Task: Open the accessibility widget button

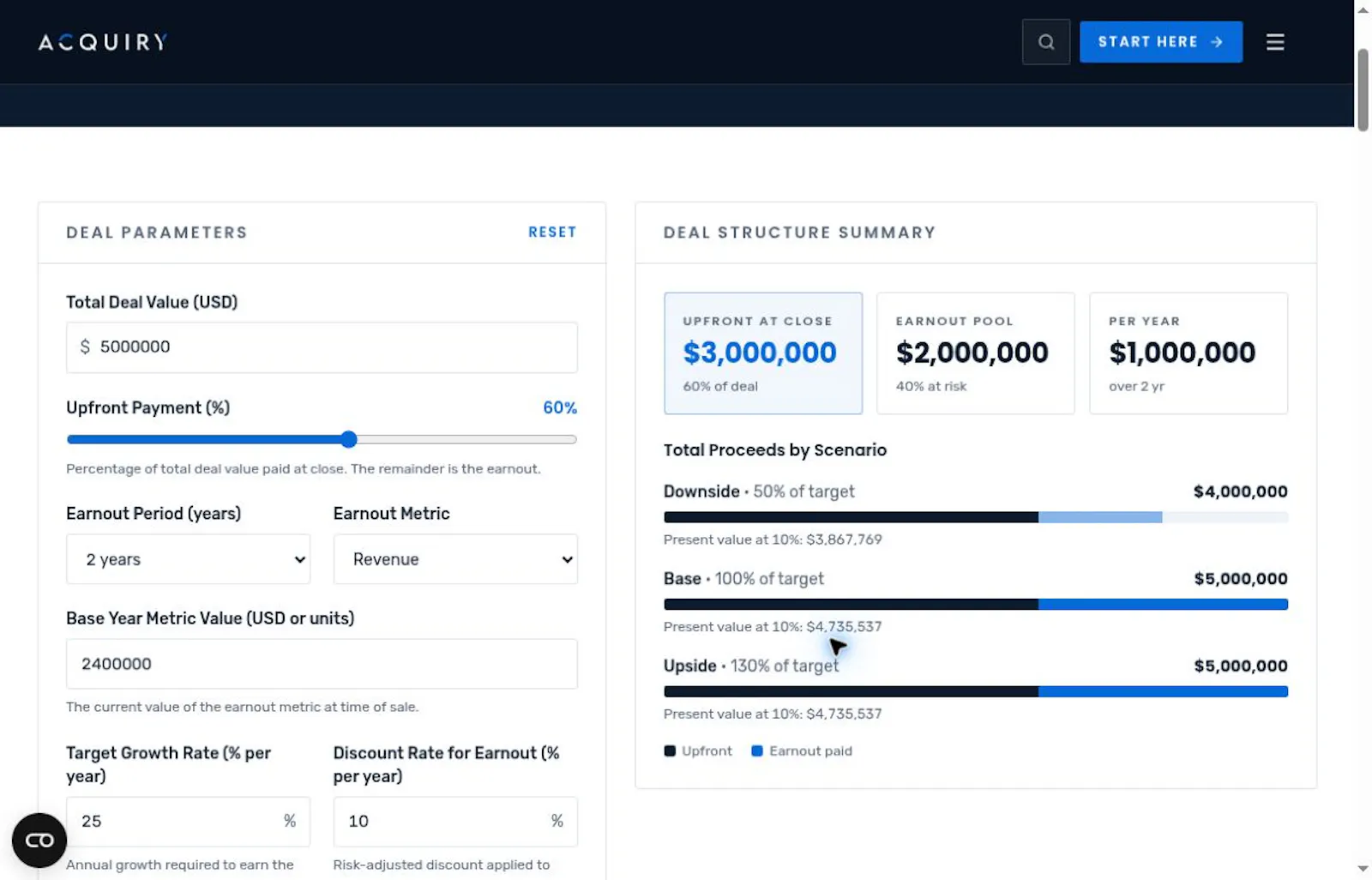Action: pos(39,841)
